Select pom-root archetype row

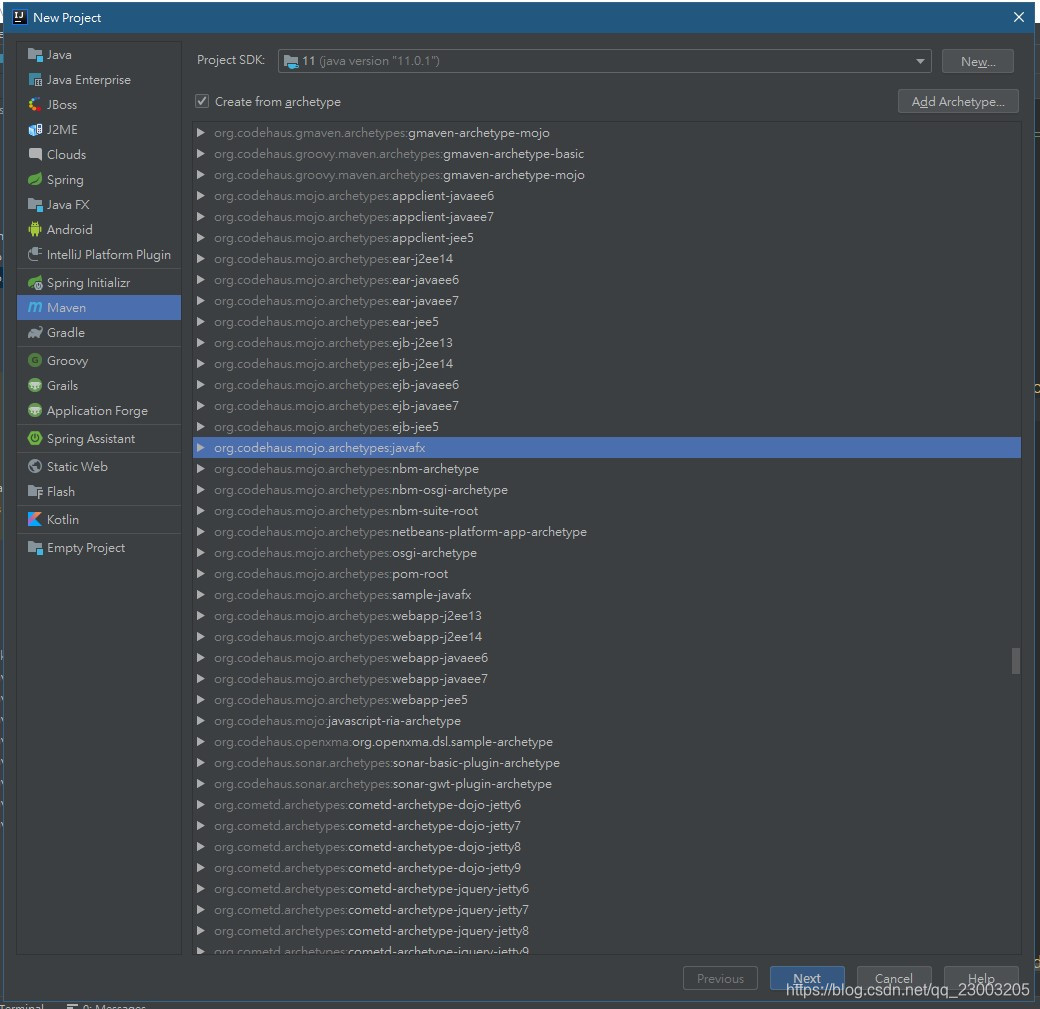pos(606,574)
